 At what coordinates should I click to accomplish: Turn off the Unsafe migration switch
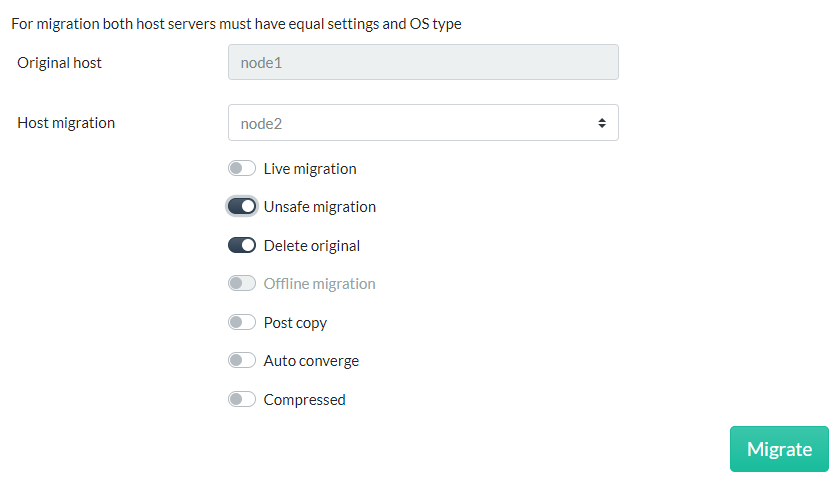click(x=242, y=207)
